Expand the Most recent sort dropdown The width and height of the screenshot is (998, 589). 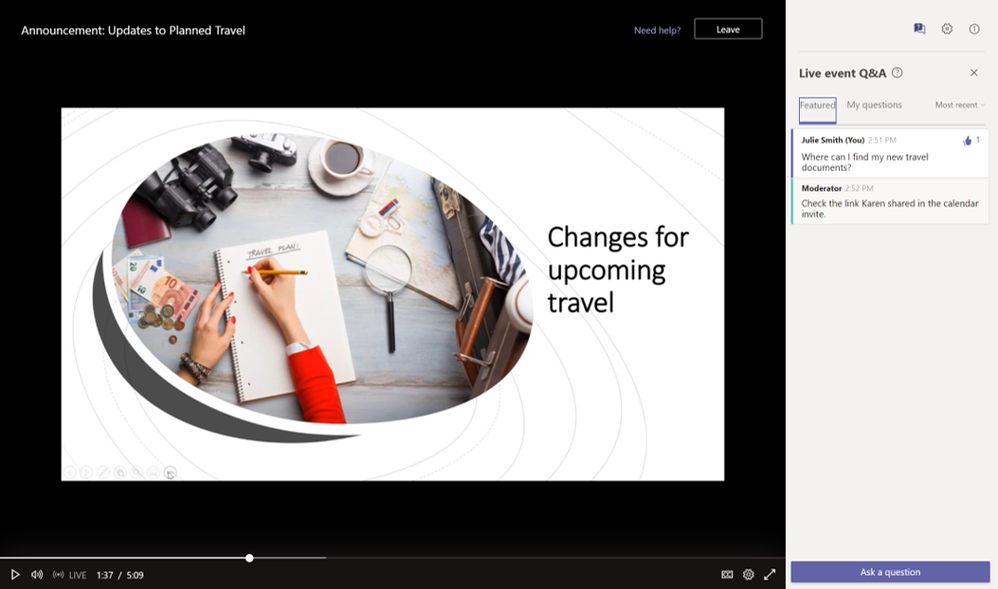[x=960, y=105]
